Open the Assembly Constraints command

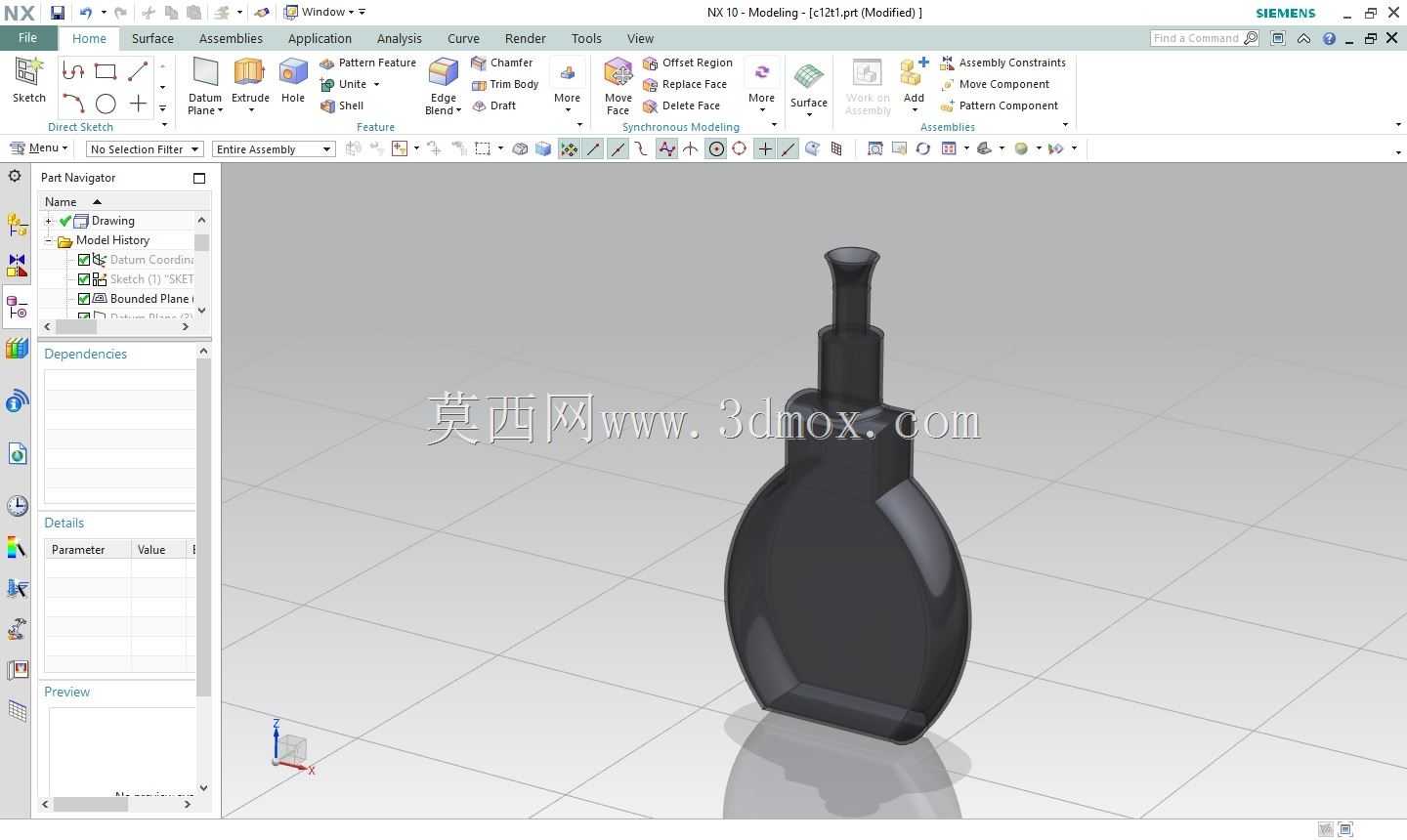coord(1002,63)
